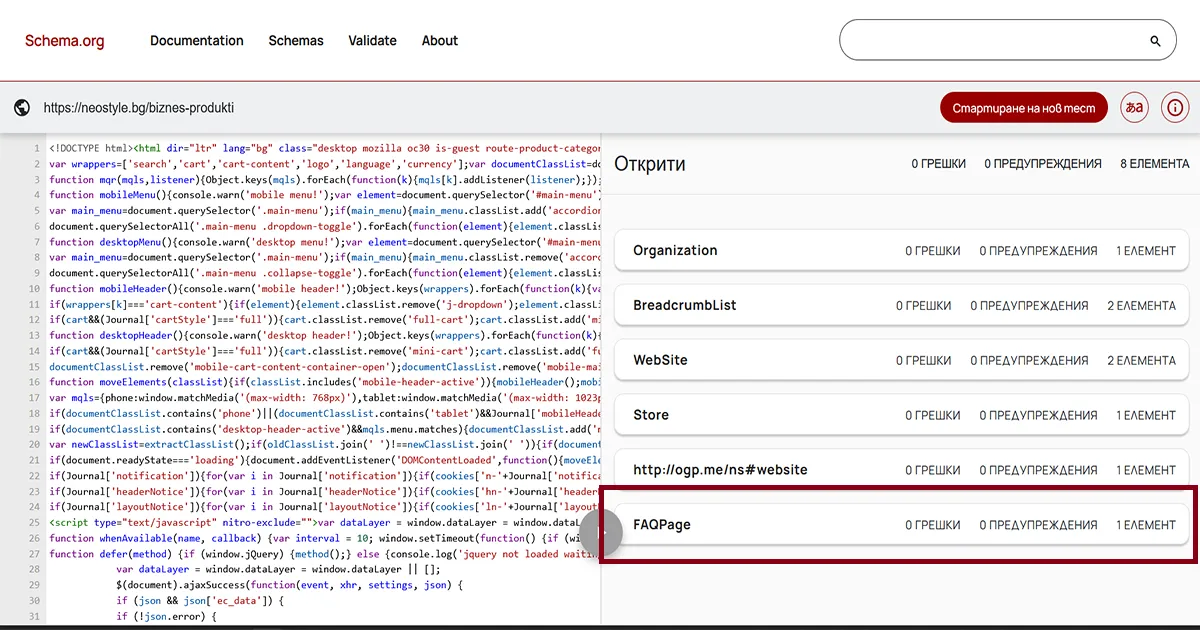Screen dimensions: 1200x630
Task: Open the Schemas menu item
Action: click(x=296, y=40)
